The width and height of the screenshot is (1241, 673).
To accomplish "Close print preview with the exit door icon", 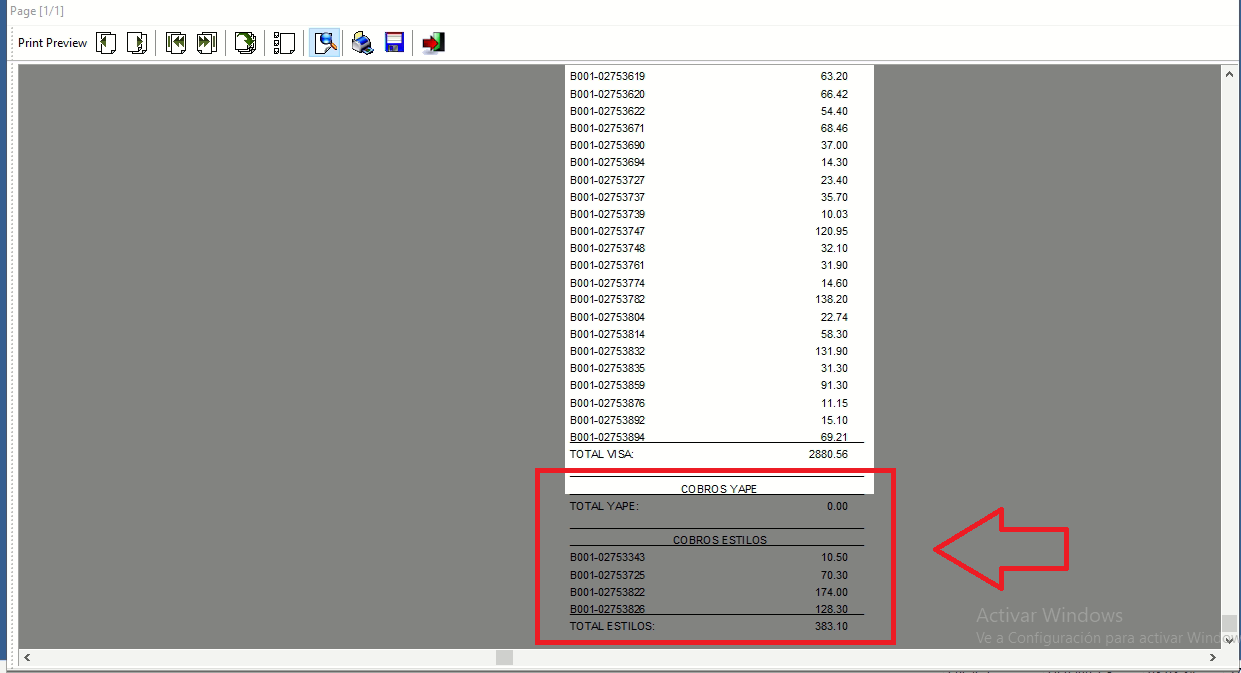I will coord(433,43).
